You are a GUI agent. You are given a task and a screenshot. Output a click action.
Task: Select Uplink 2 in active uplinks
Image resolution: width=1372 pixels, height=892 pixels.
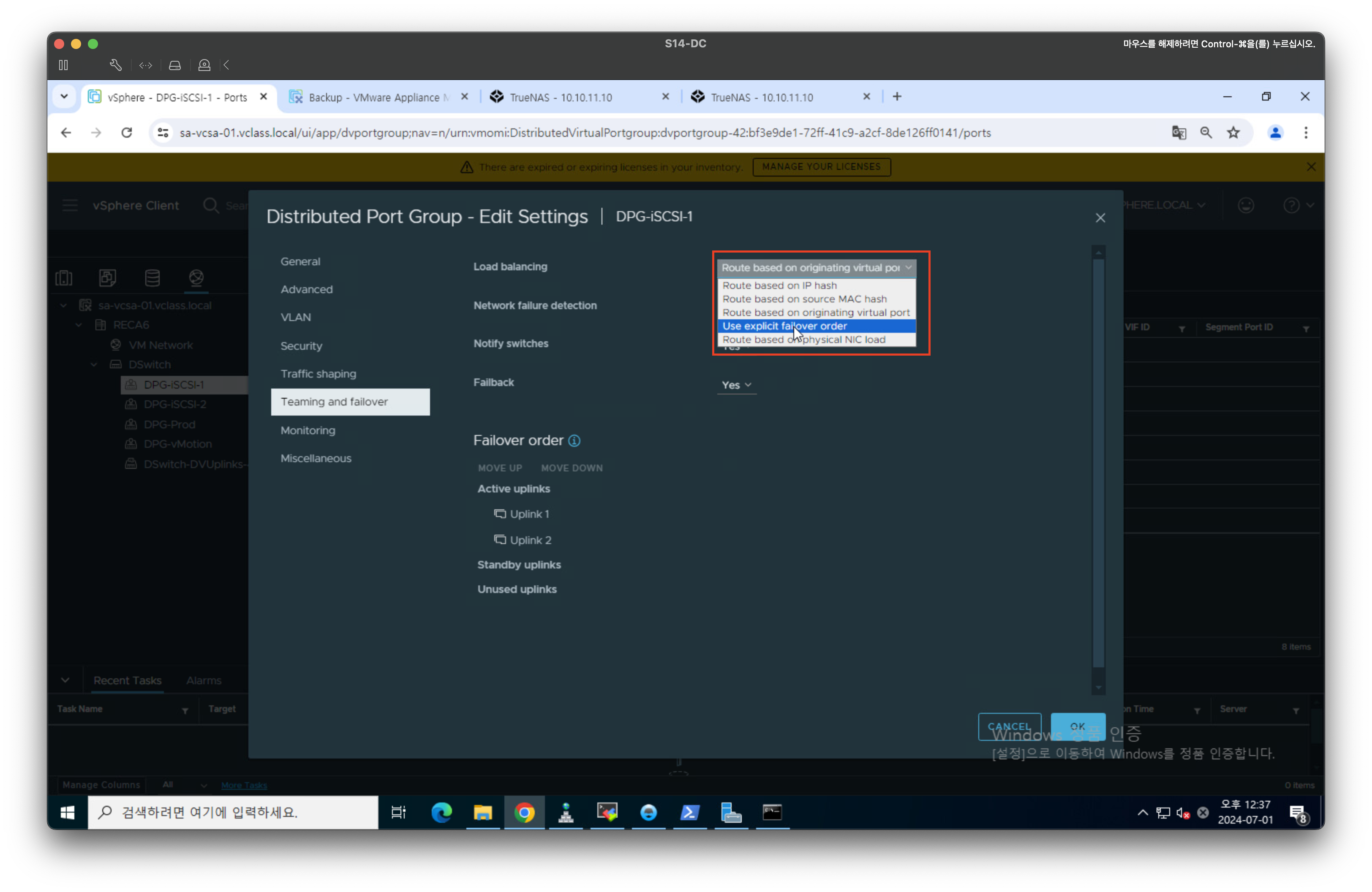tap(530, 540)
